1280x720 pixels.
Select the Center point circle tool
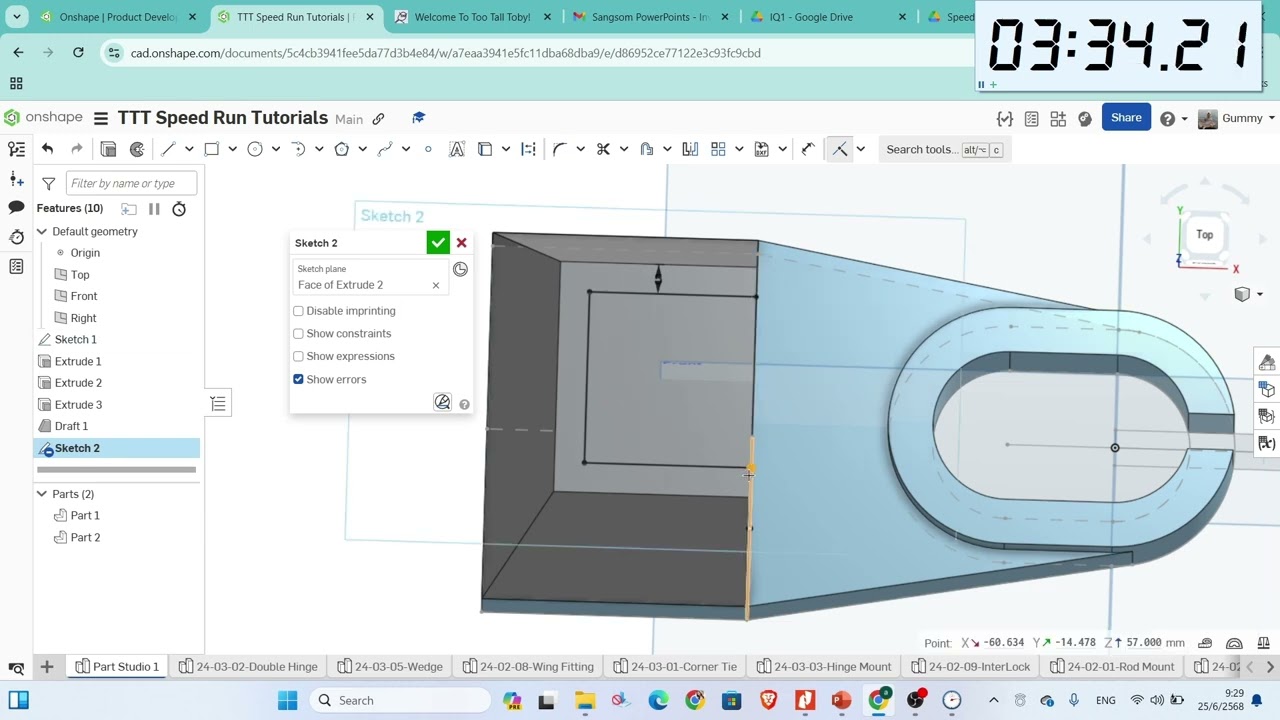(x=255, y=149)
